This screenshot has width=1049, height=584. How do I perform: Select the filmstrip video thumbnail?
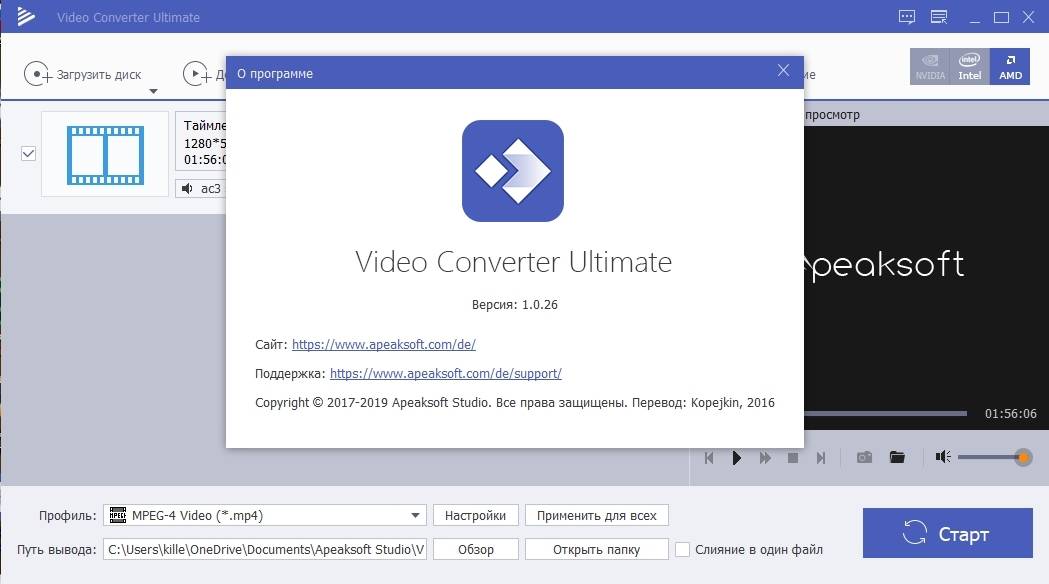point(105,155)
